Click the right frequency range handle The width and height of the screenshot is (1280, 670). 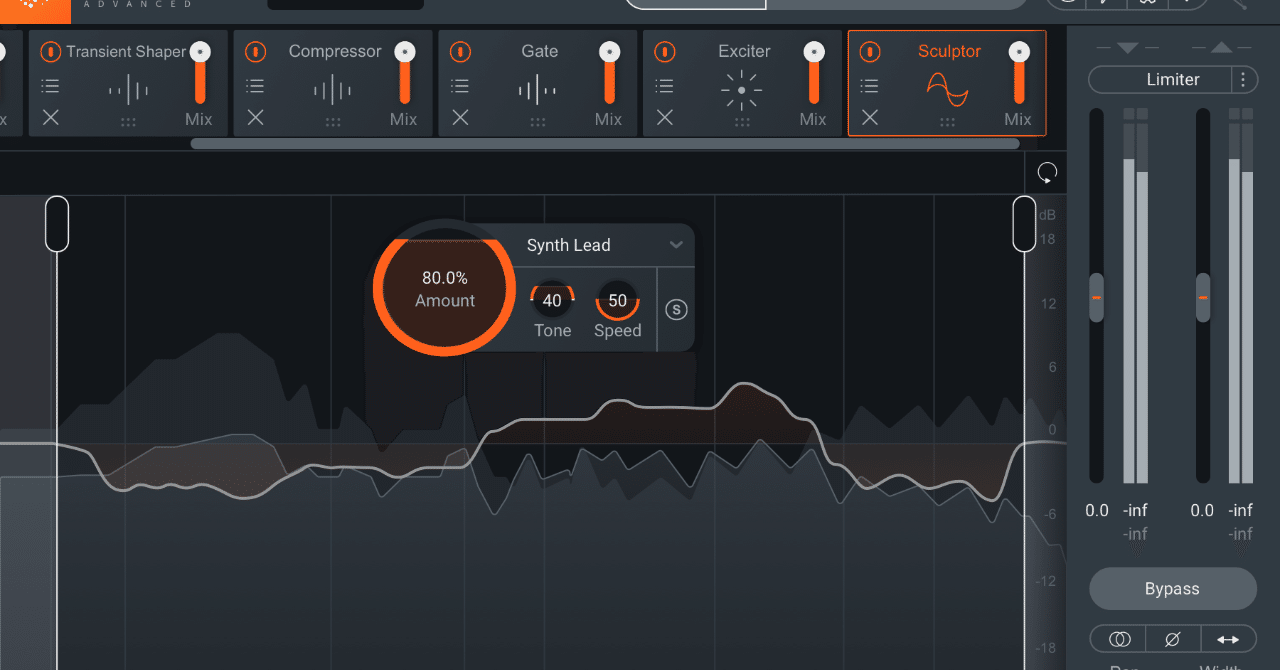pyautogui.click(x=1024, y=223)
